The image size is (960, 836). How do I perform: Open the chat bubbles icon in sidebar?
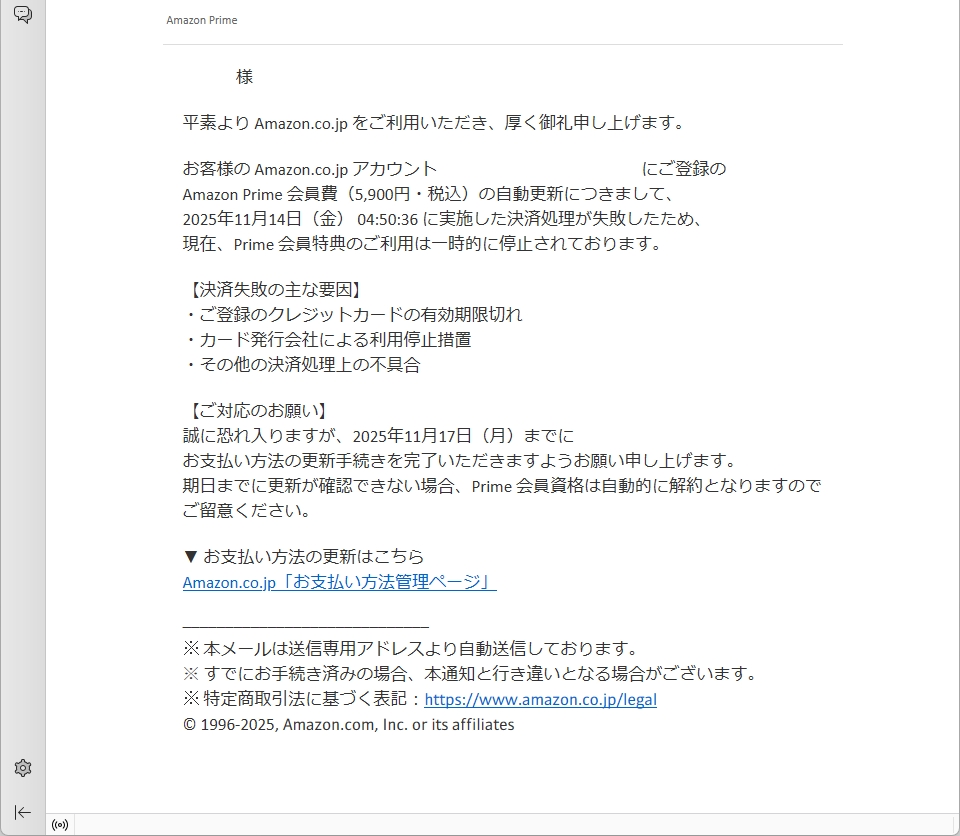22,15
